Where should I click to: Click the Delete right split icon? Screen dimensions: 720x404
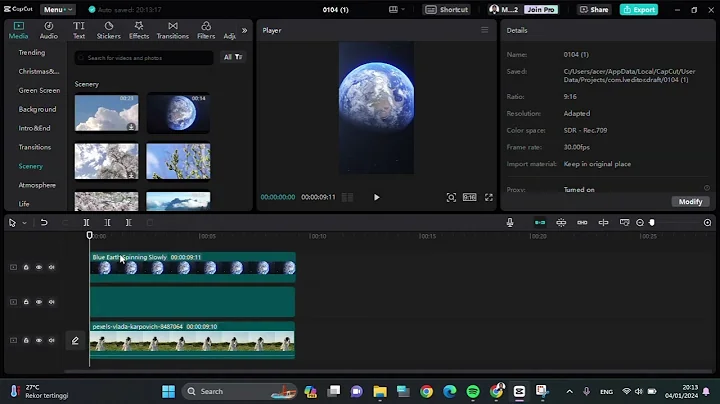click(129, 223)
